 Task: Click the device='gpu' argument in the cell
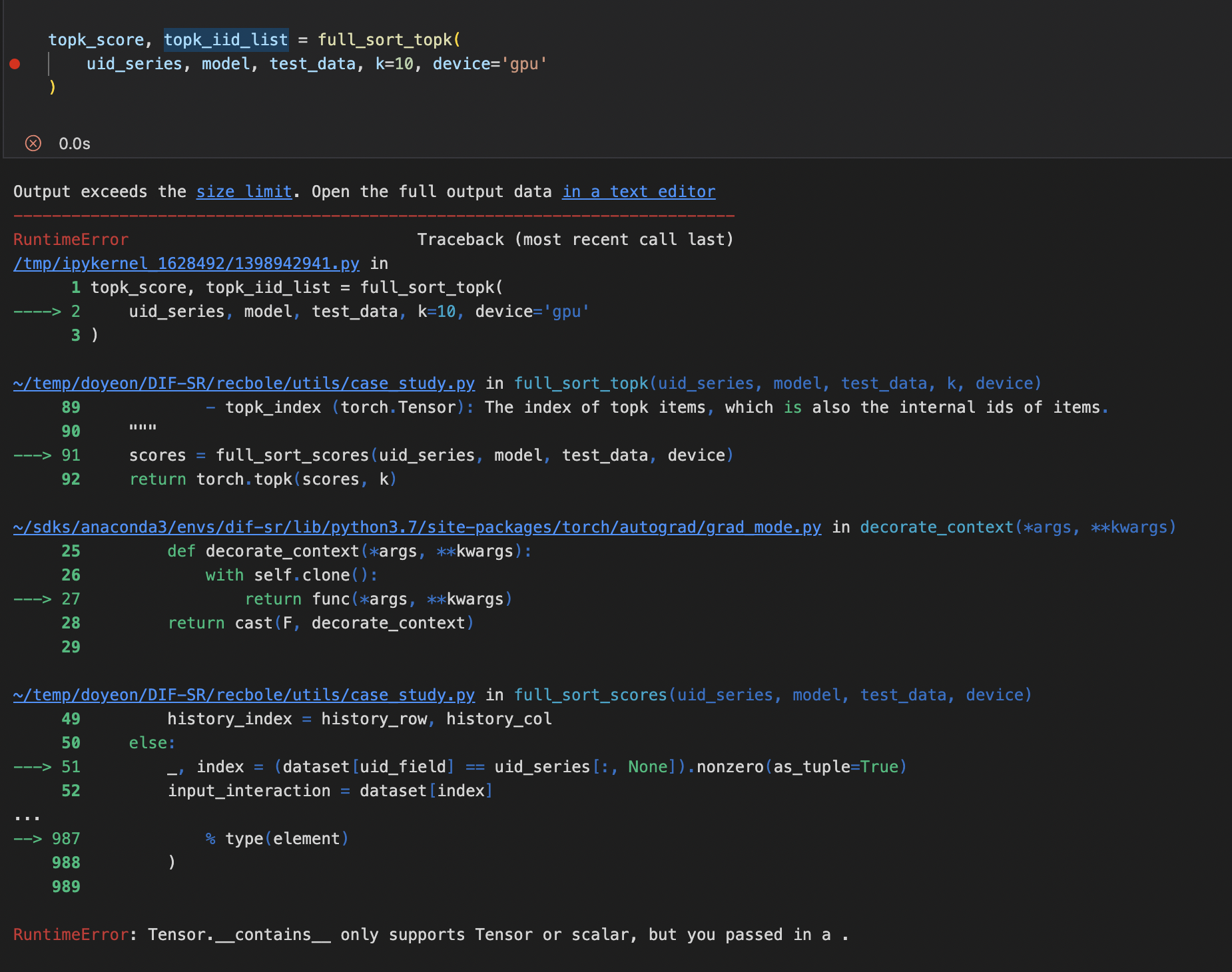point(489,64)
